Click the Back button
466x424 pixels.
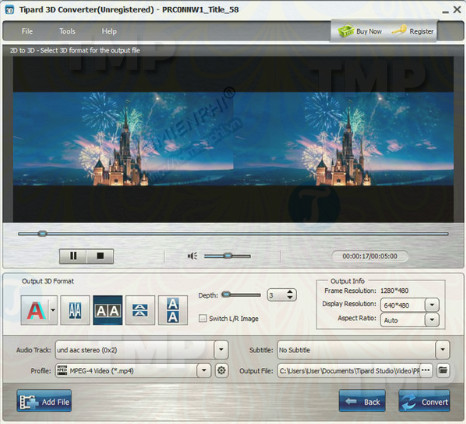tap(362, 401)
